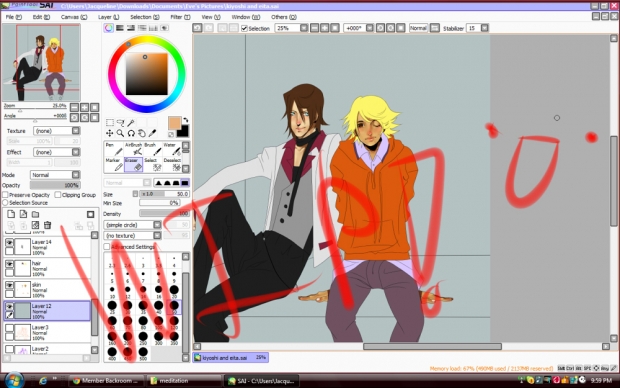Hide the skin layer
The height and width of the screenshot is (388, 620).
point(9,285)
